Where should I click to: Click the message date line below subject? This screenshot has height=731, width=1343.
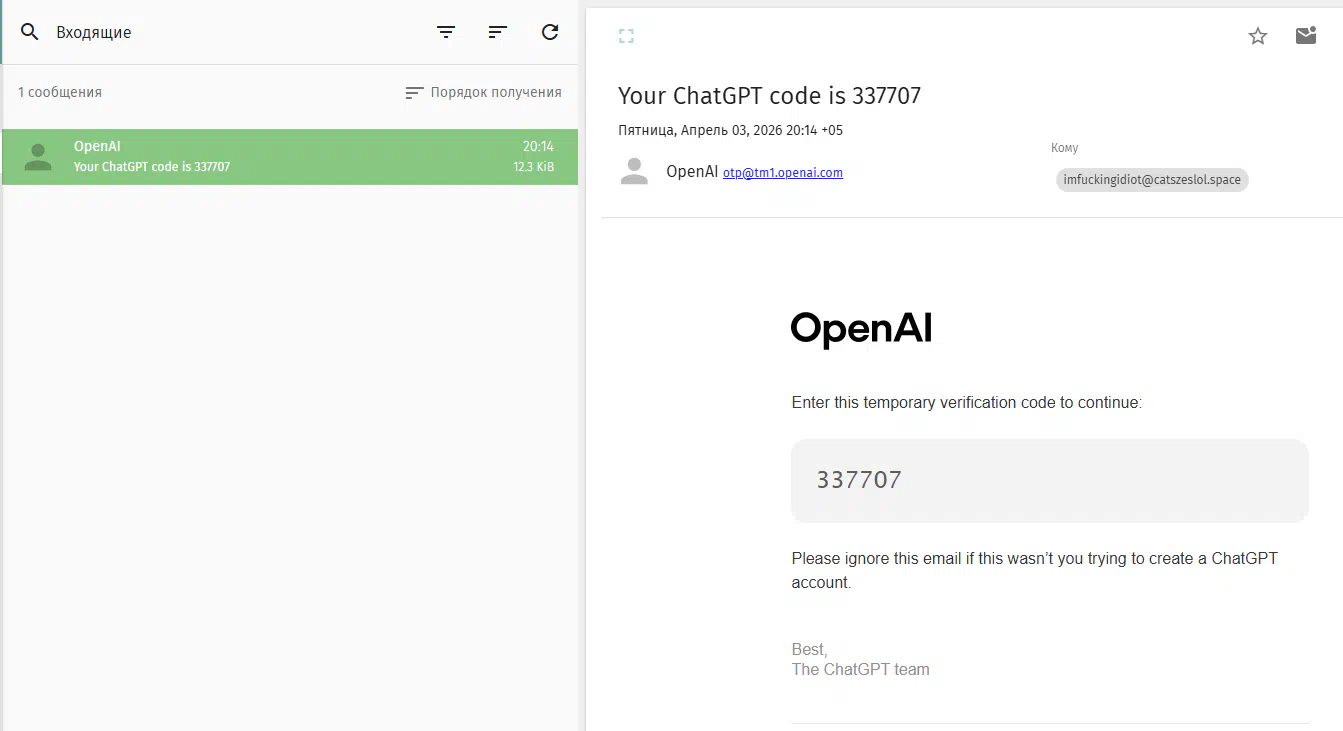(x=730, y=130)
